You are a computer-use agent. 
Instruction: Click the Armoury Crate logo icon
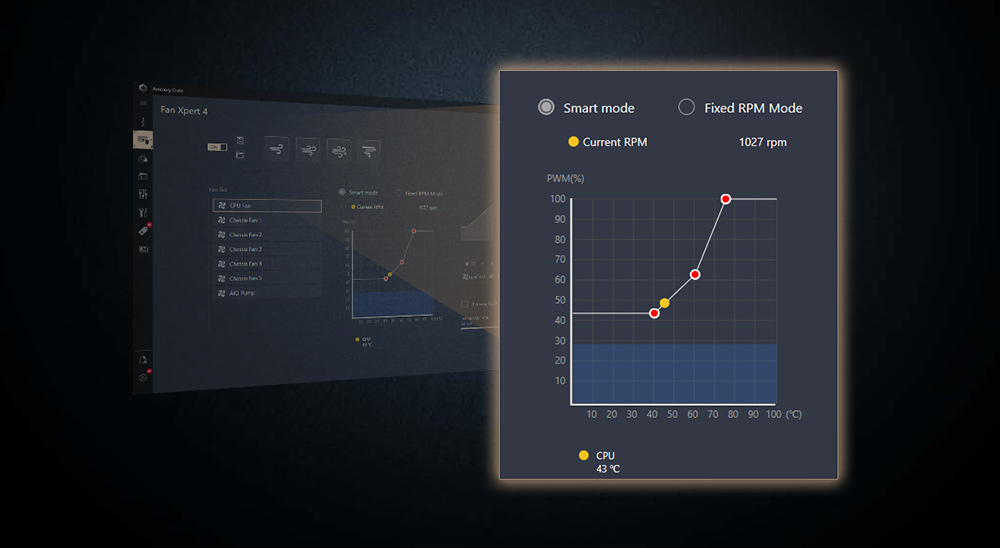[x=143, y=88]
